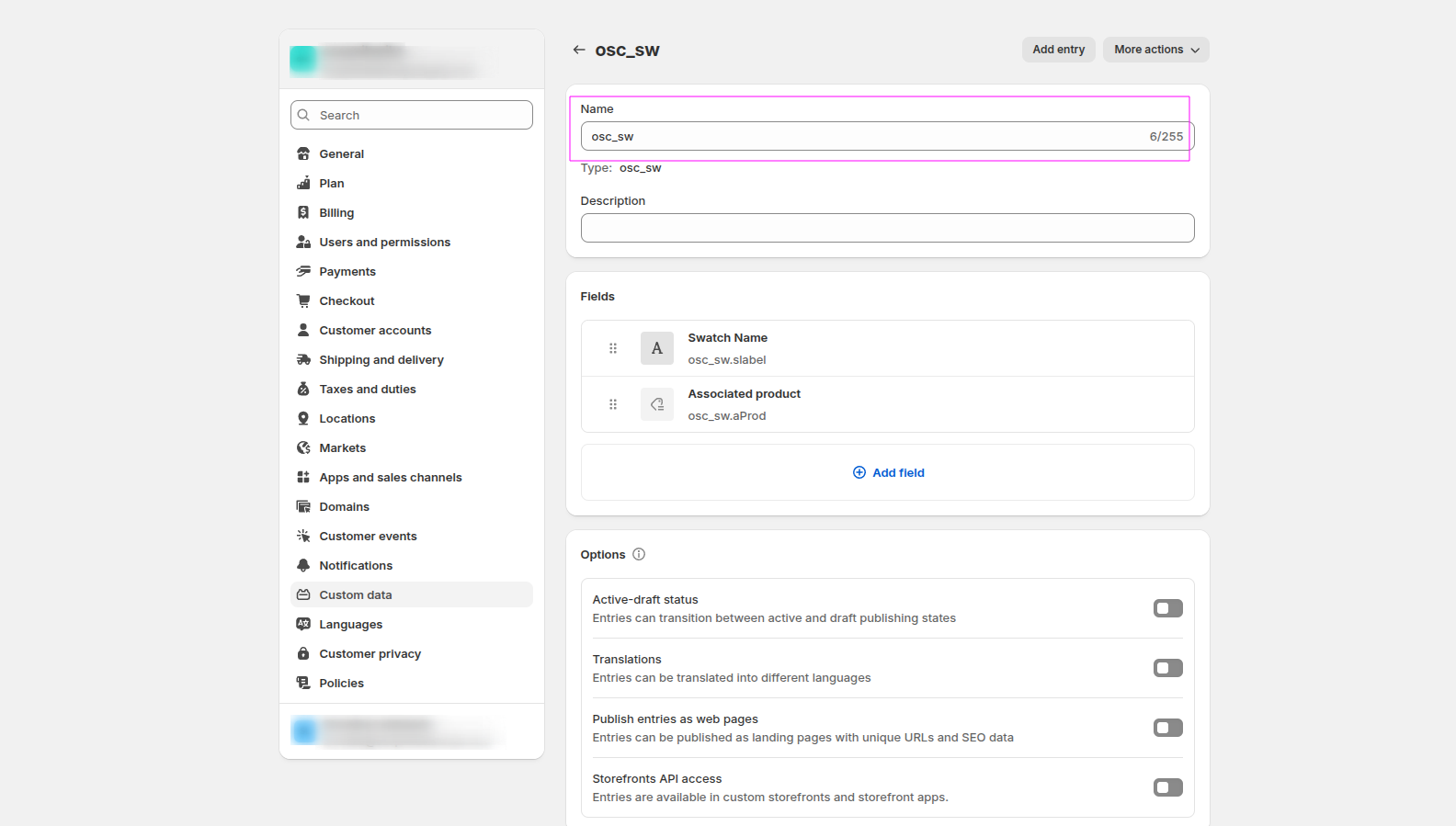Viewport: 1456px width, 826px height.
Task: Click the Notifications bell icon
Action: click(303, 565)
